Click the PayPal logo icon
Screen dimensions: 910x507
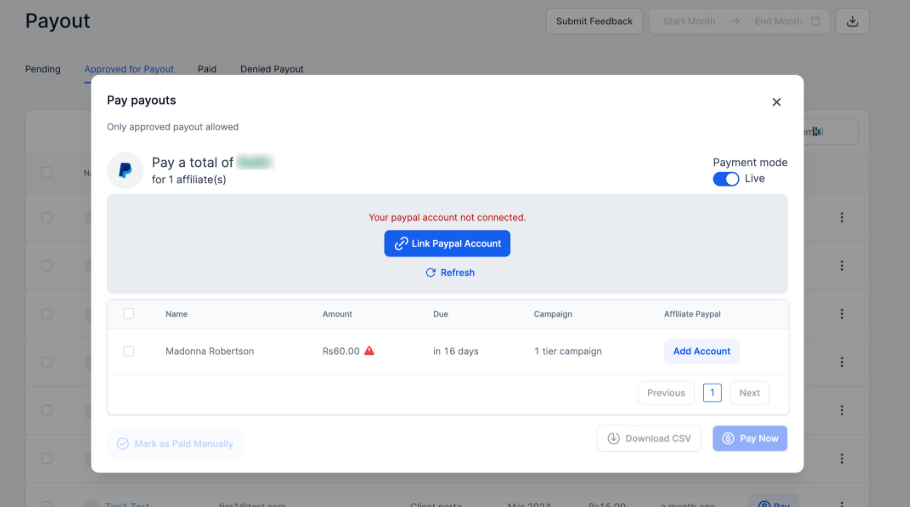[x=125, y=171]
